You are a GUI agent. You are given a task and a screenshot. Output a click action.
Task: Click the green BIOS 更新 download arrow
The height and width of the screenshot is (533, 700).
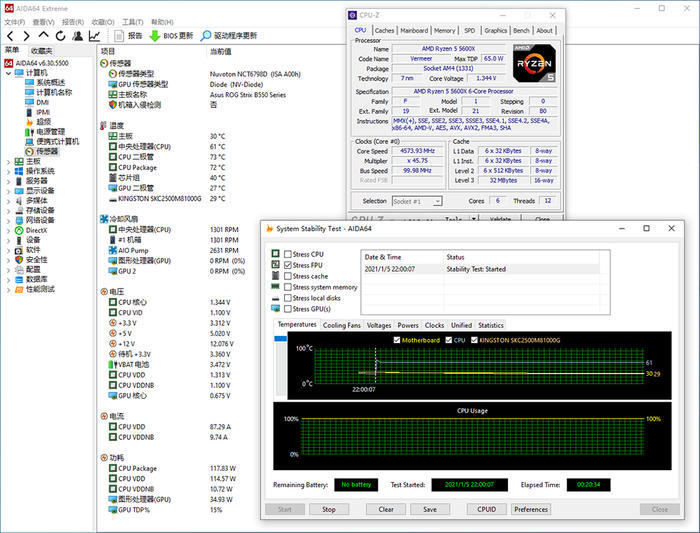[154, 36]
